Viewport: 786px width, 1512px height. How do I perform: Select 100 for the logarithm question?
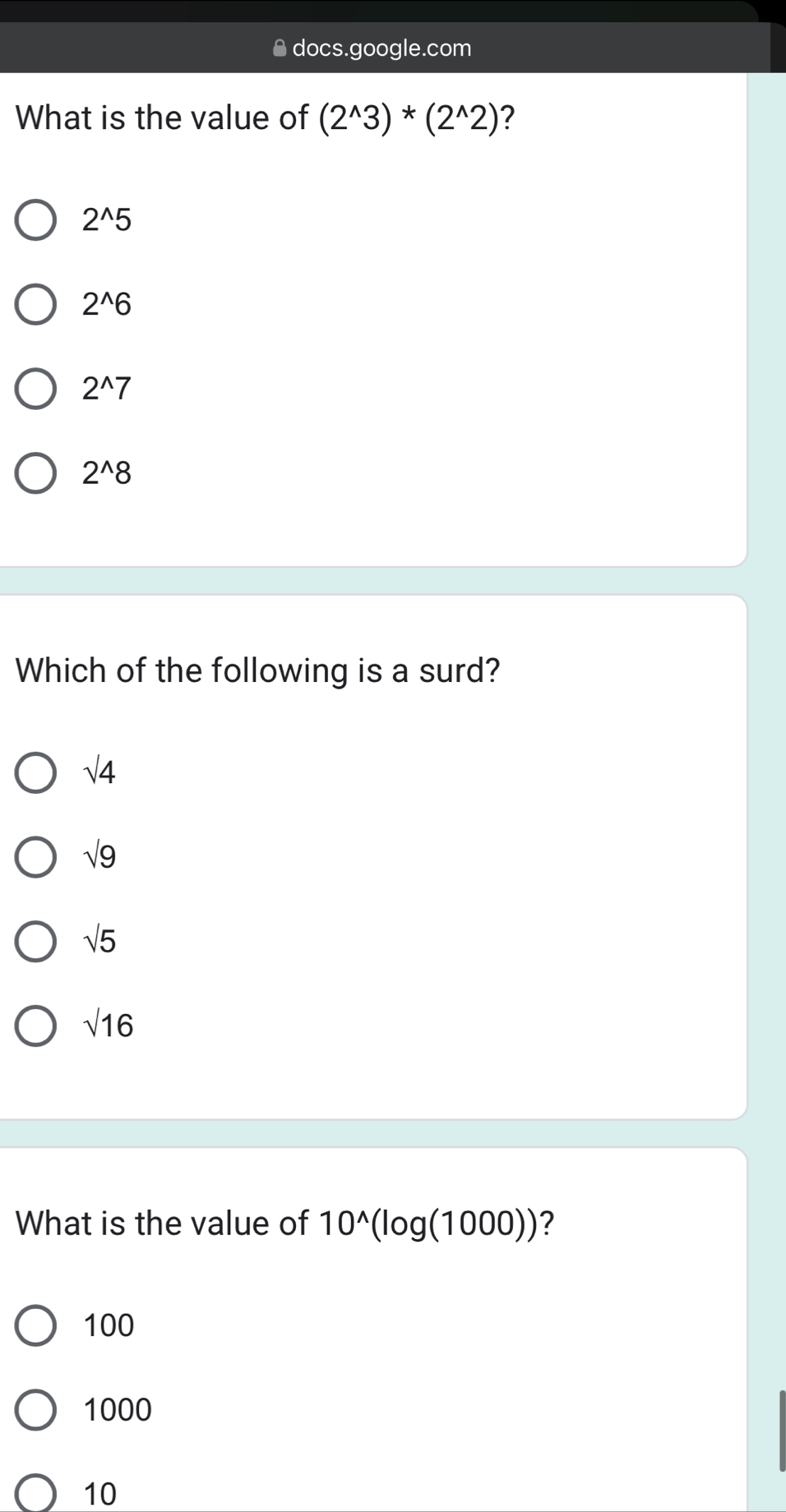coord(36,1325)
